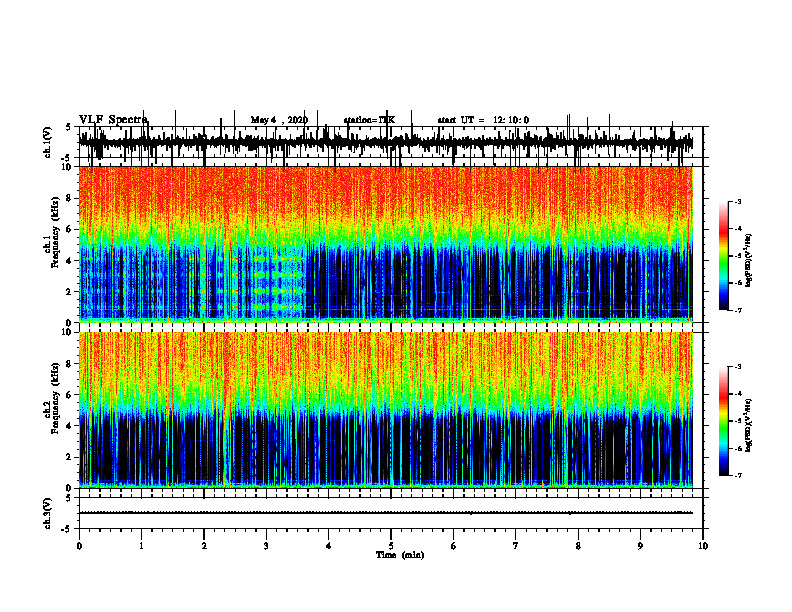Click the '-4' label on ch.1 colorbar
This screenshot has width=792, height=612.
click(737, 229)
